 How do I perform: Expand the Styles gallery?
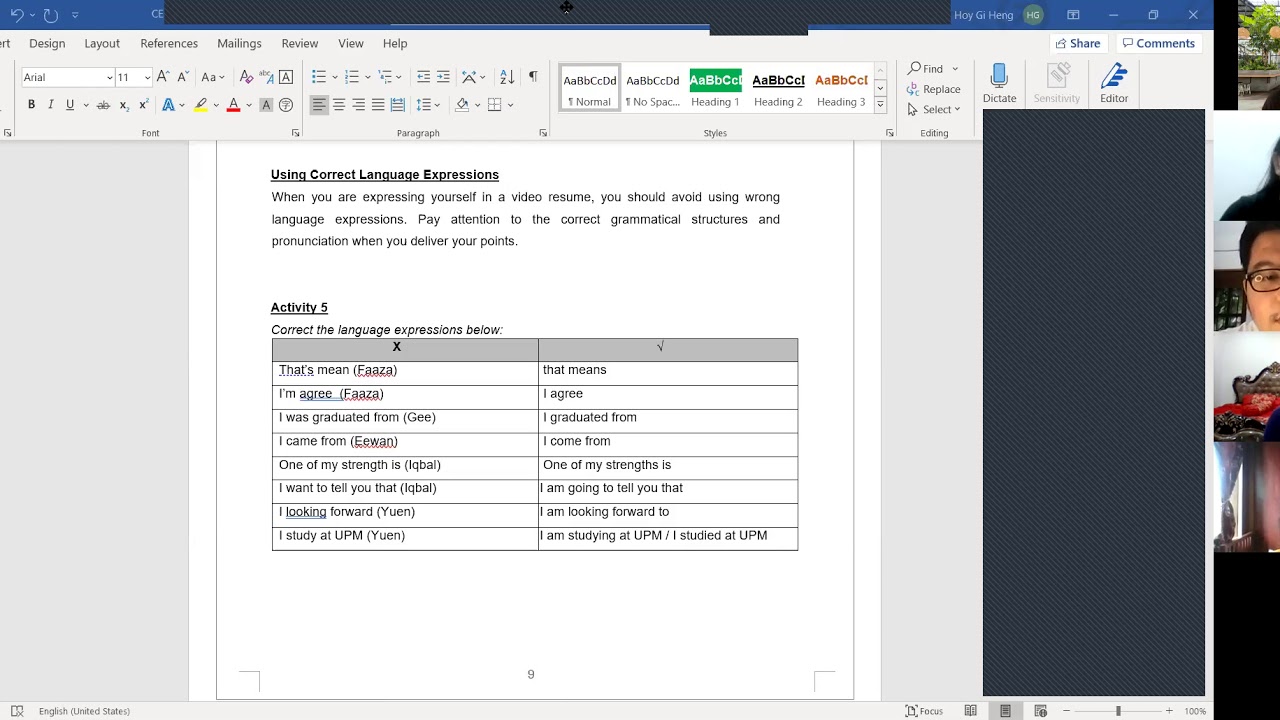coord(880,104)
